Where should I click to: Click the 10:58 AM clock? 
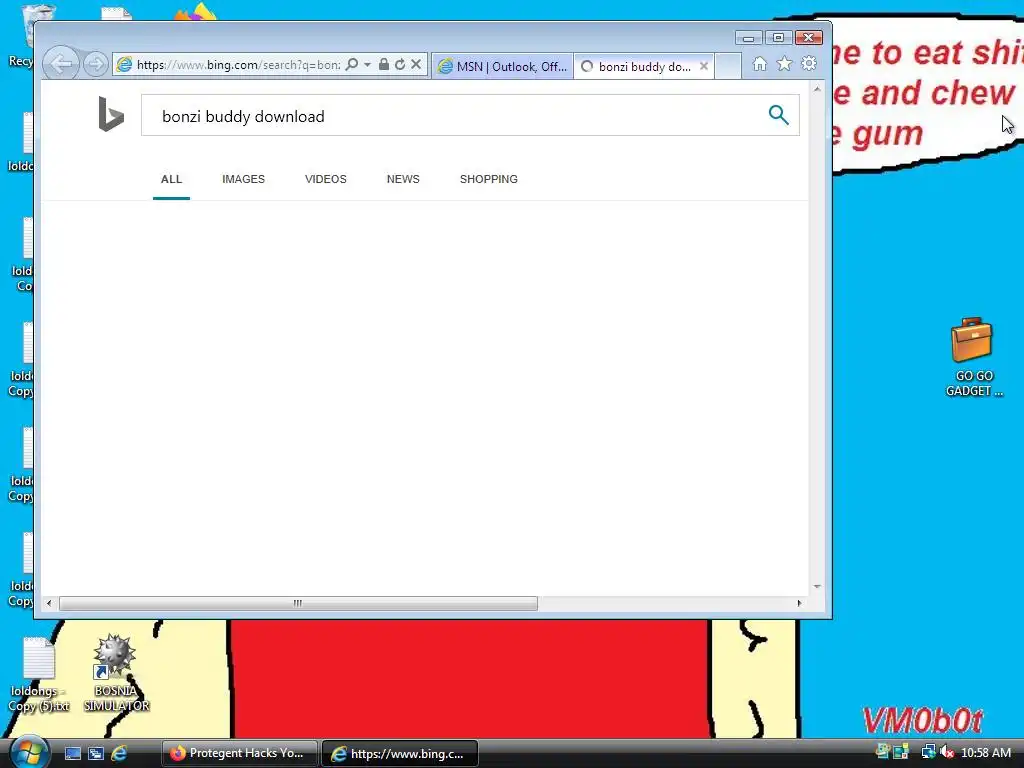click(986, 753)
